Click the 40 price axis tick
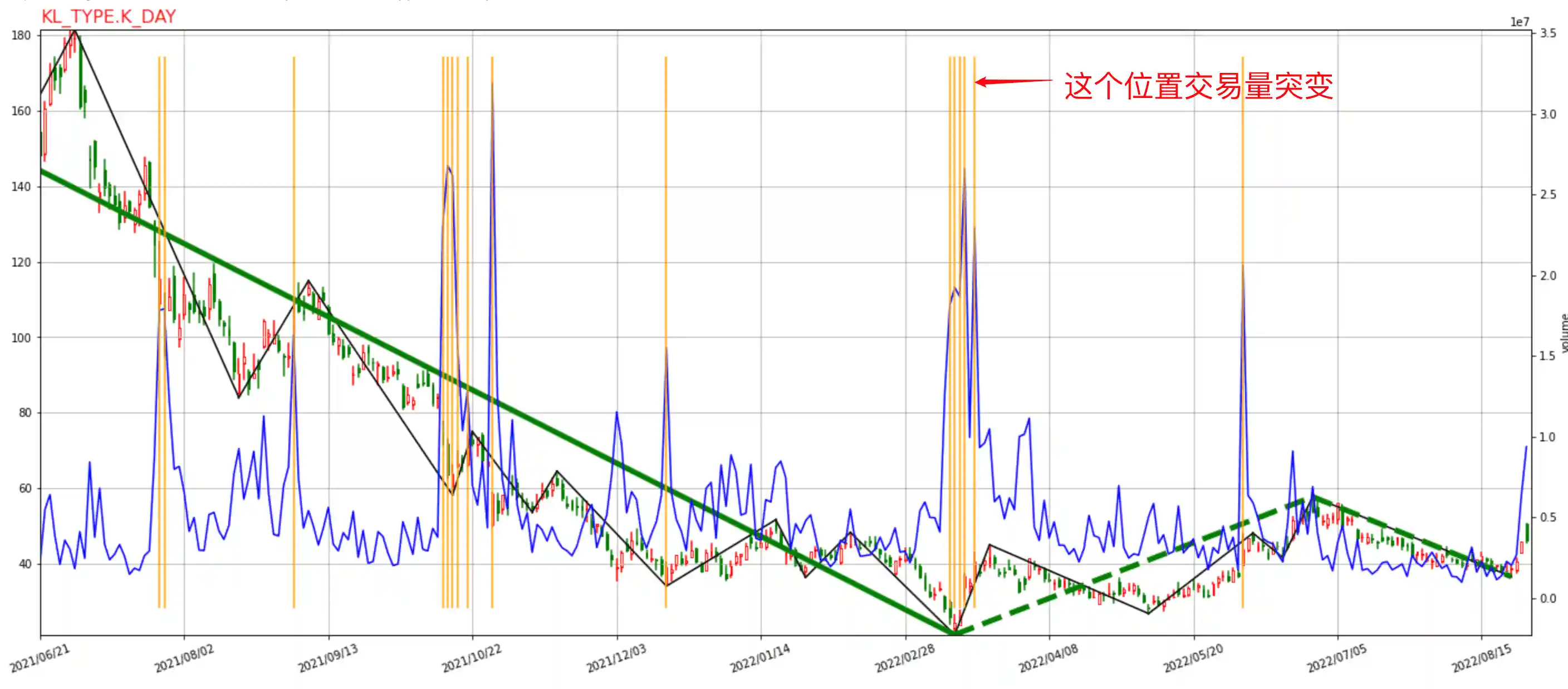Screen dimensions: 1568x689 [24, 564]
